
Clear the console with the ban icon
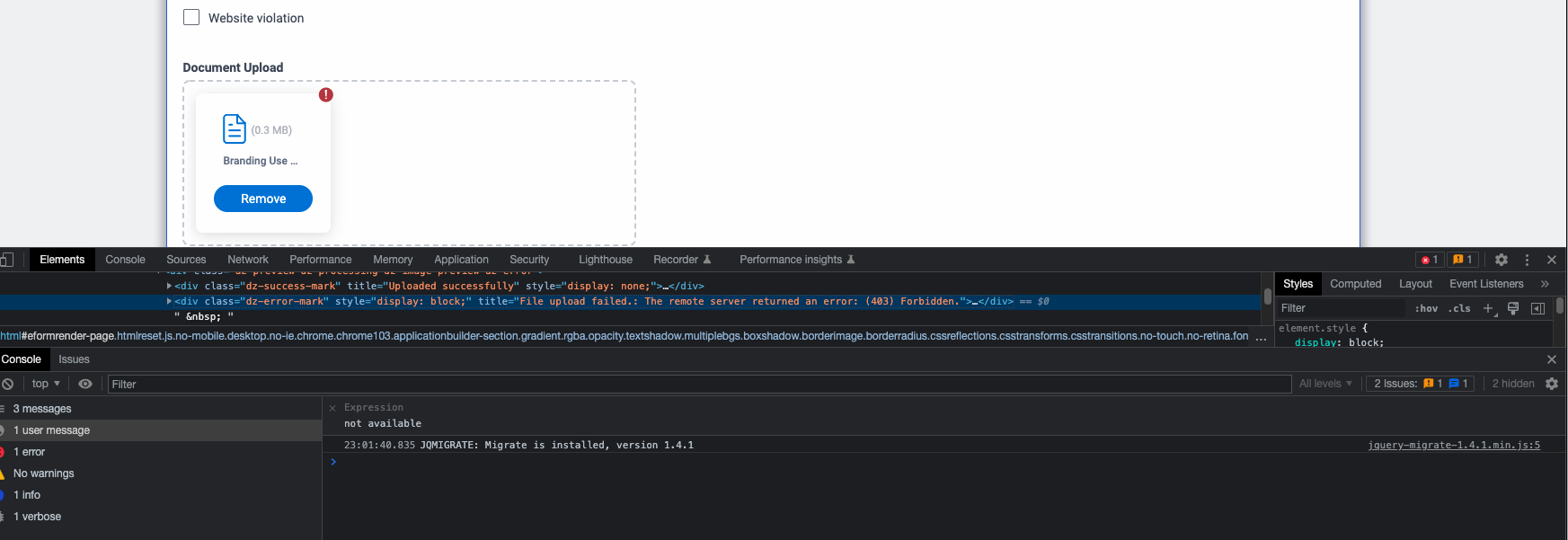[8, 384]
